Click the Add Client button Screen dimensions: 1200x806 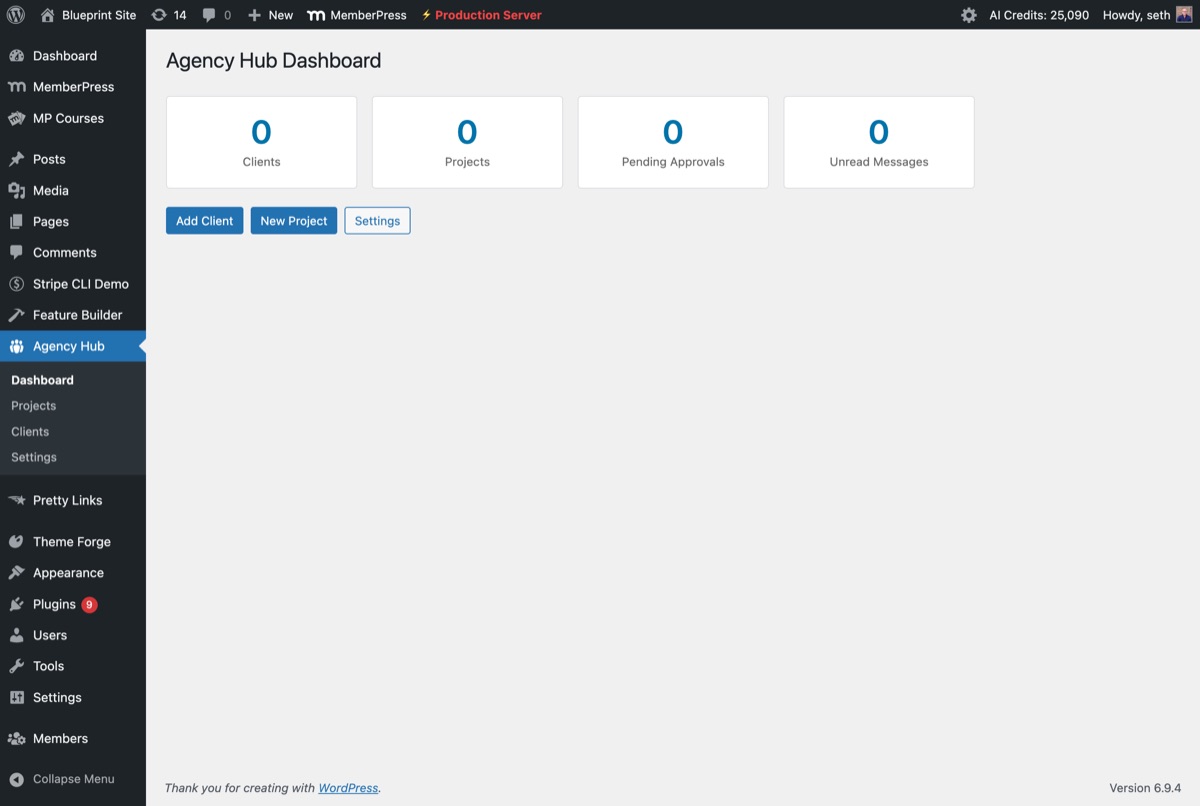[204, 220]
